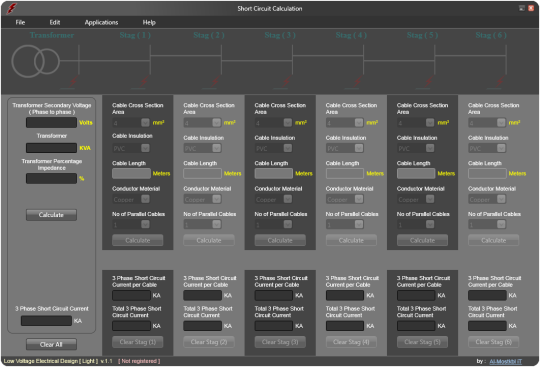Click the Clear Stag (1) button

click(x=138, y=342)
